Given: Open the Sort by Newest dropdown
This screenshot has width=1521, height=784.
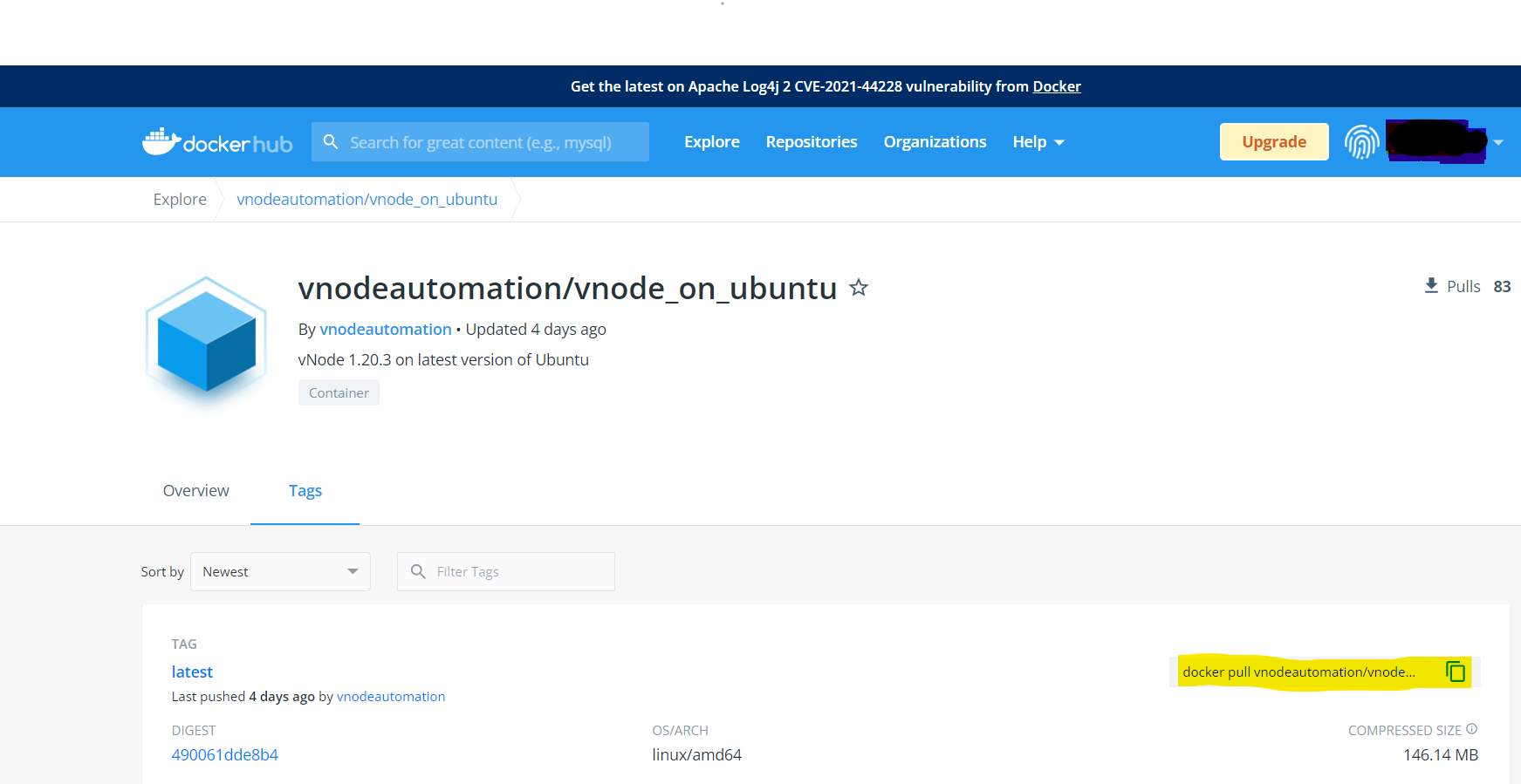Looking at the screenshot, I should tap(280, 571).
